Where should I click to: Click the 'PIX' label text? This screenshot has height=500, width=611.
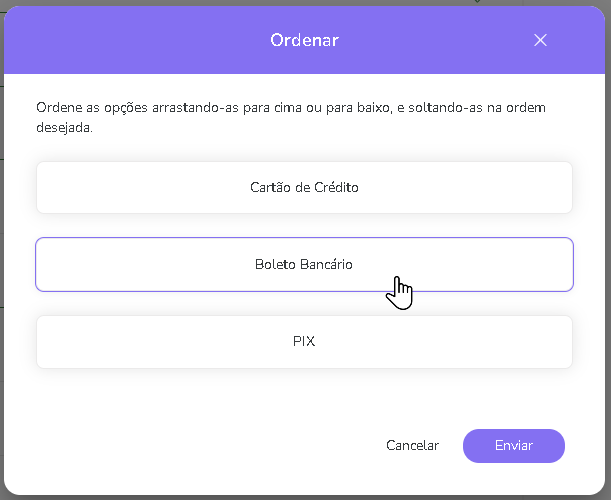tap(304, 342)
